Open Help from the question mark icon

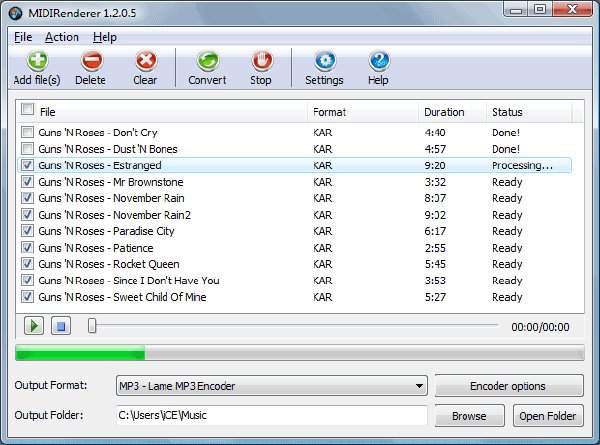coord(379,61)
